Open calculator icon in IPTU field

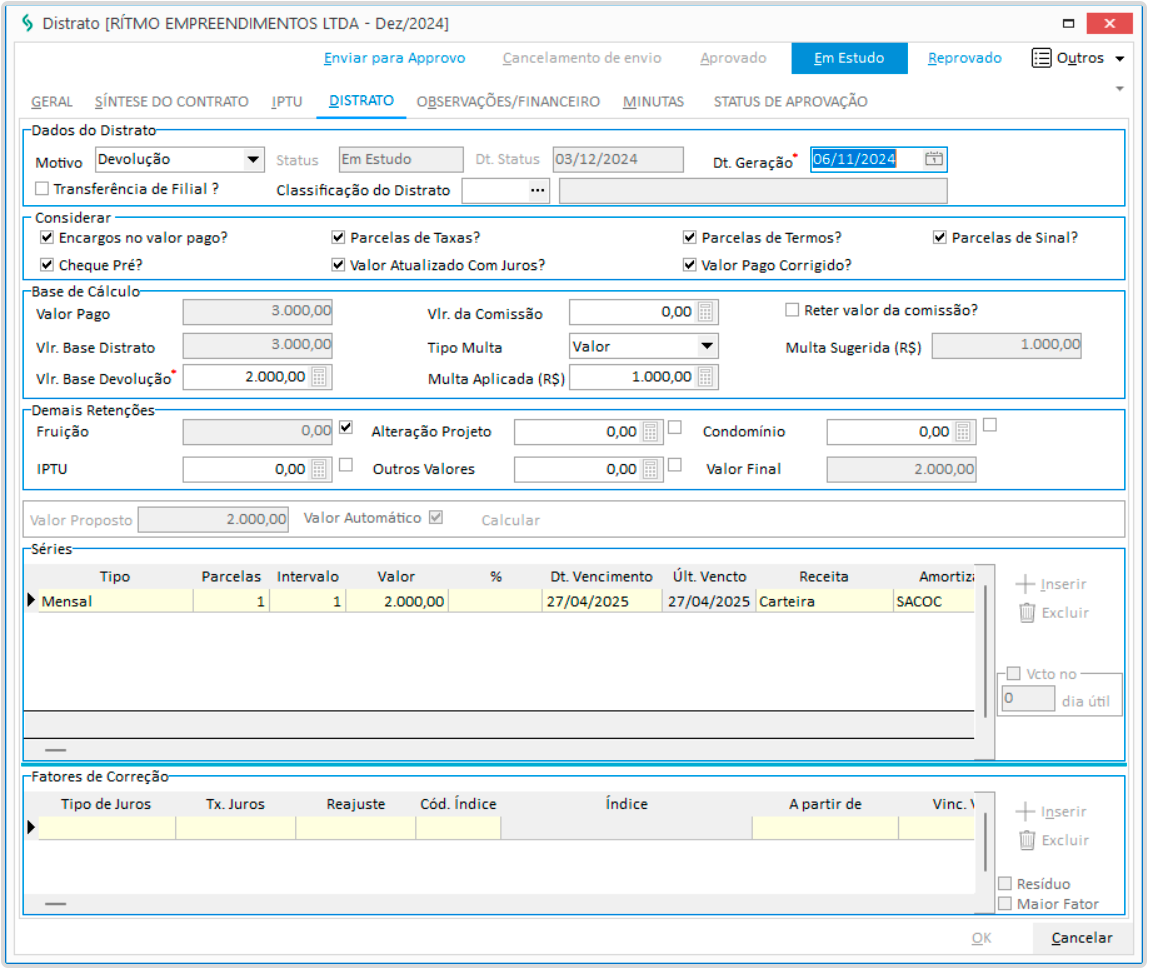click(320, 469)
